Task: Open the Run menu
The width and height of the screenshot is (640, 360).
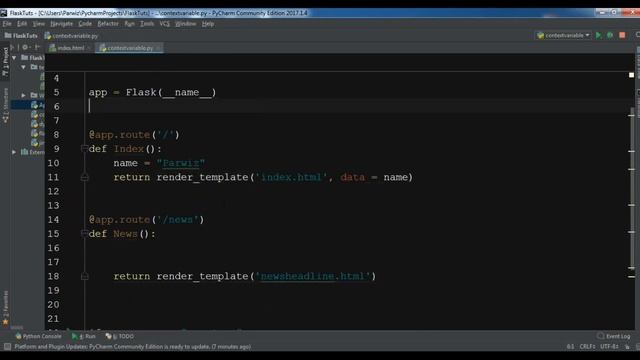Action: coord(129,24)
